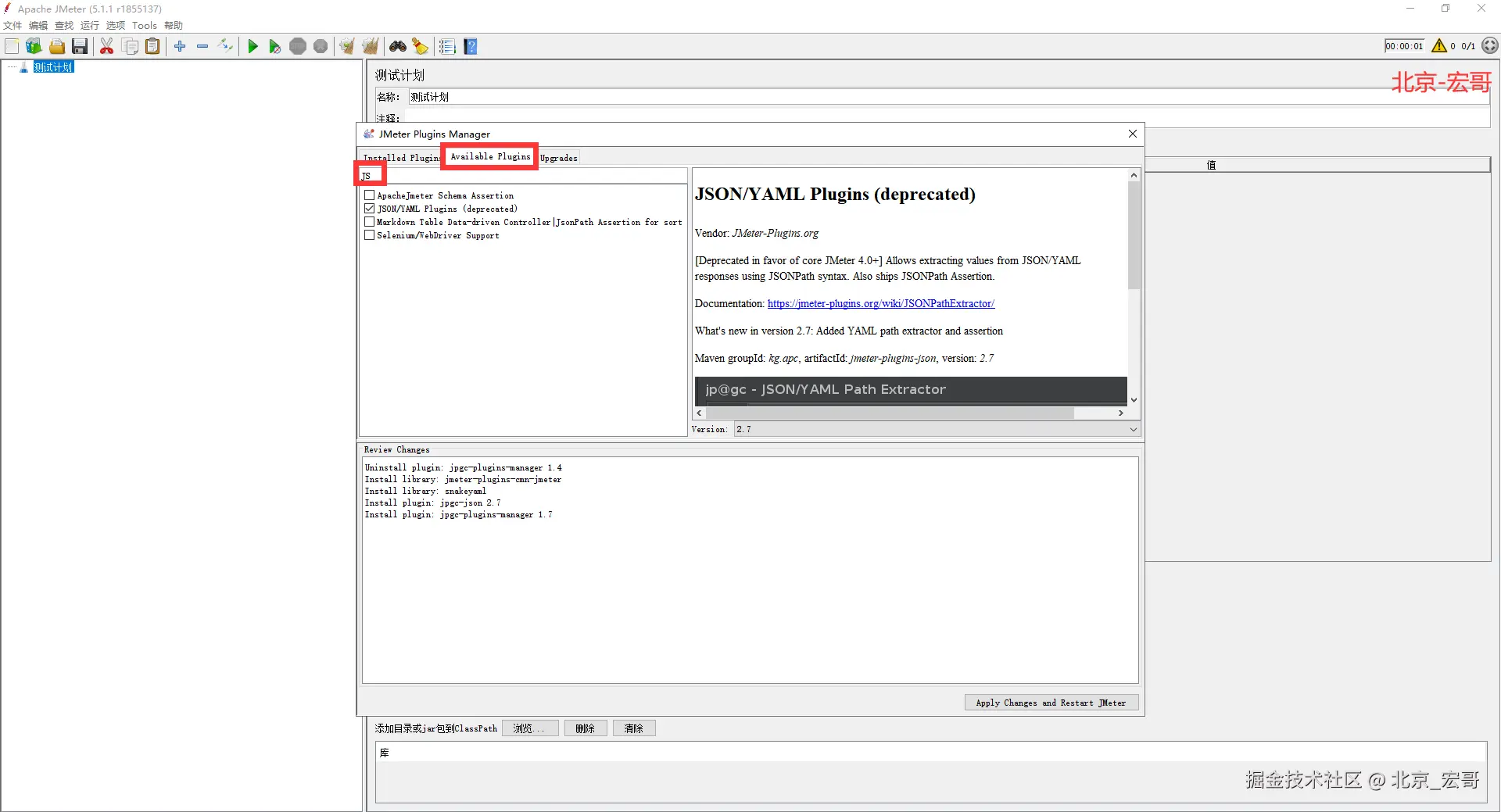The image size is (1501, 812).
Task: Start the test with green play icon
Action: tap(253, 47)
